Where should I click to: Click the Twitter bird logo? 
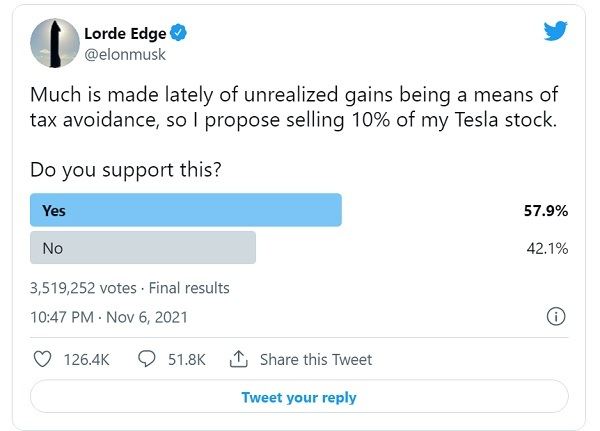(555, 31)
